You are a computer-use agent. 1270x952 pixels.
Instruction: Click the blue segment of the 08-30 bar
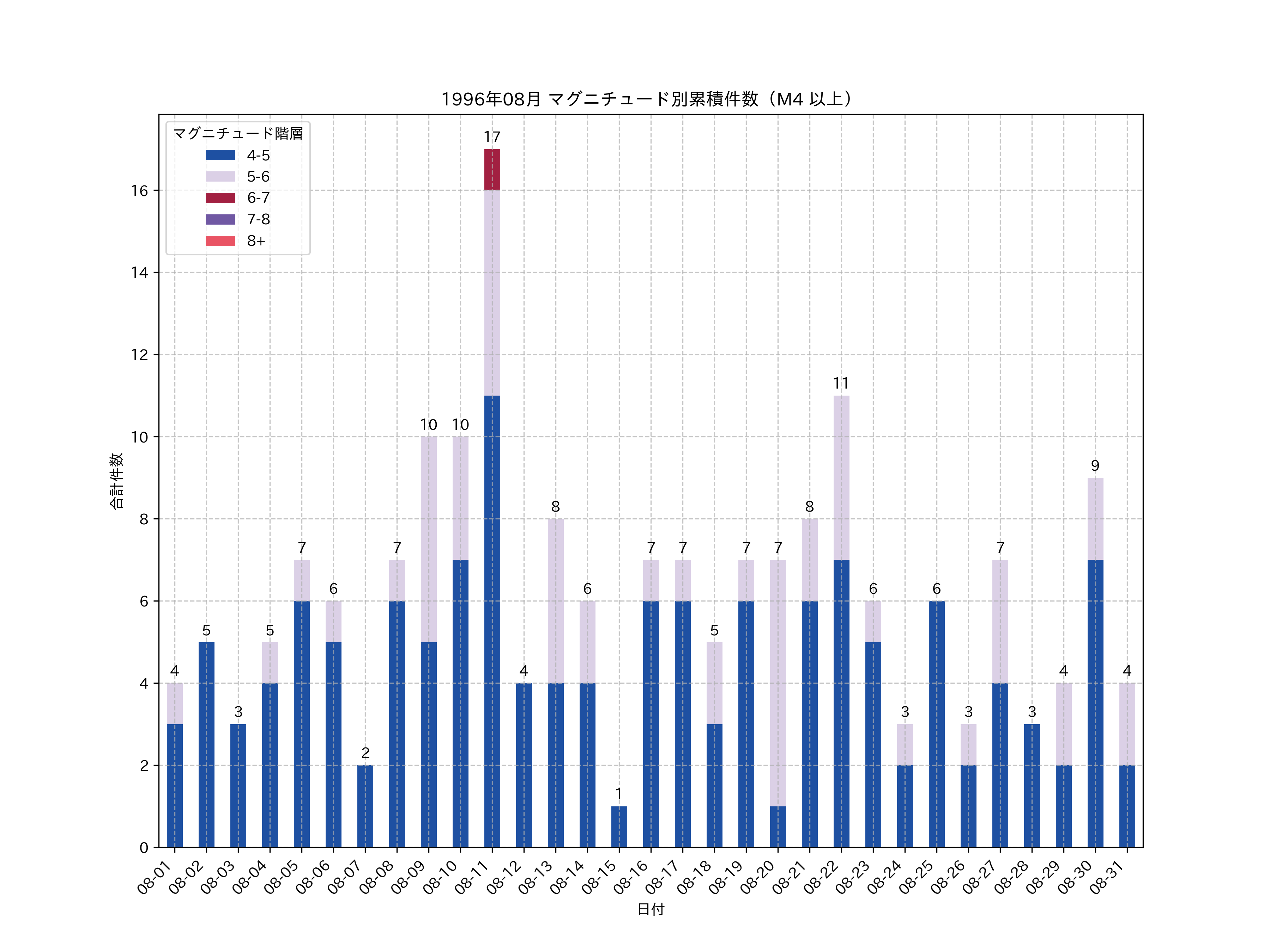click(x=1095, y=703)
